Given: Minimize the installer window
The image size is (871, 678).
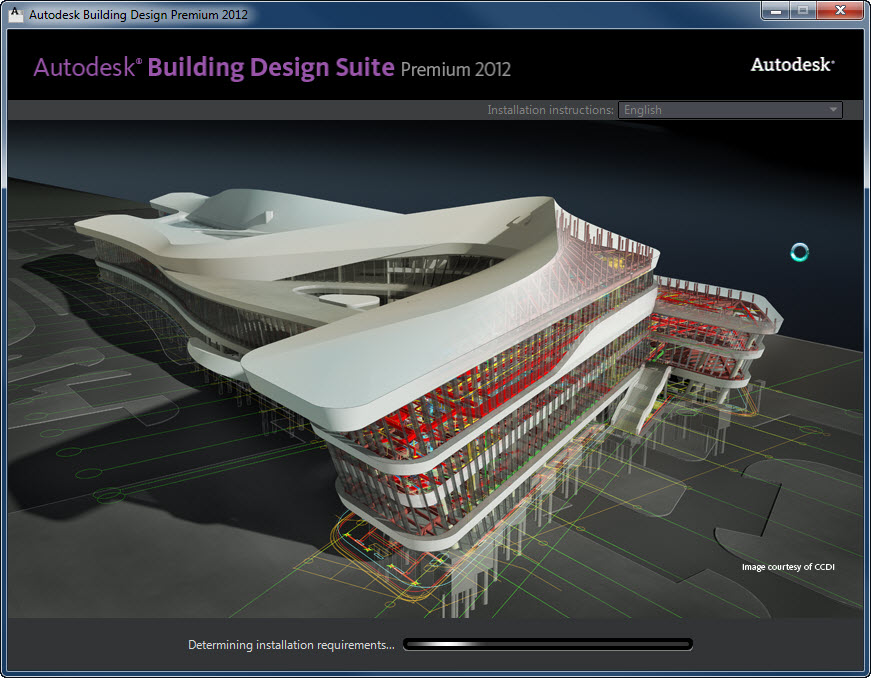Looking at the screenshot, I should click(776, 11).
